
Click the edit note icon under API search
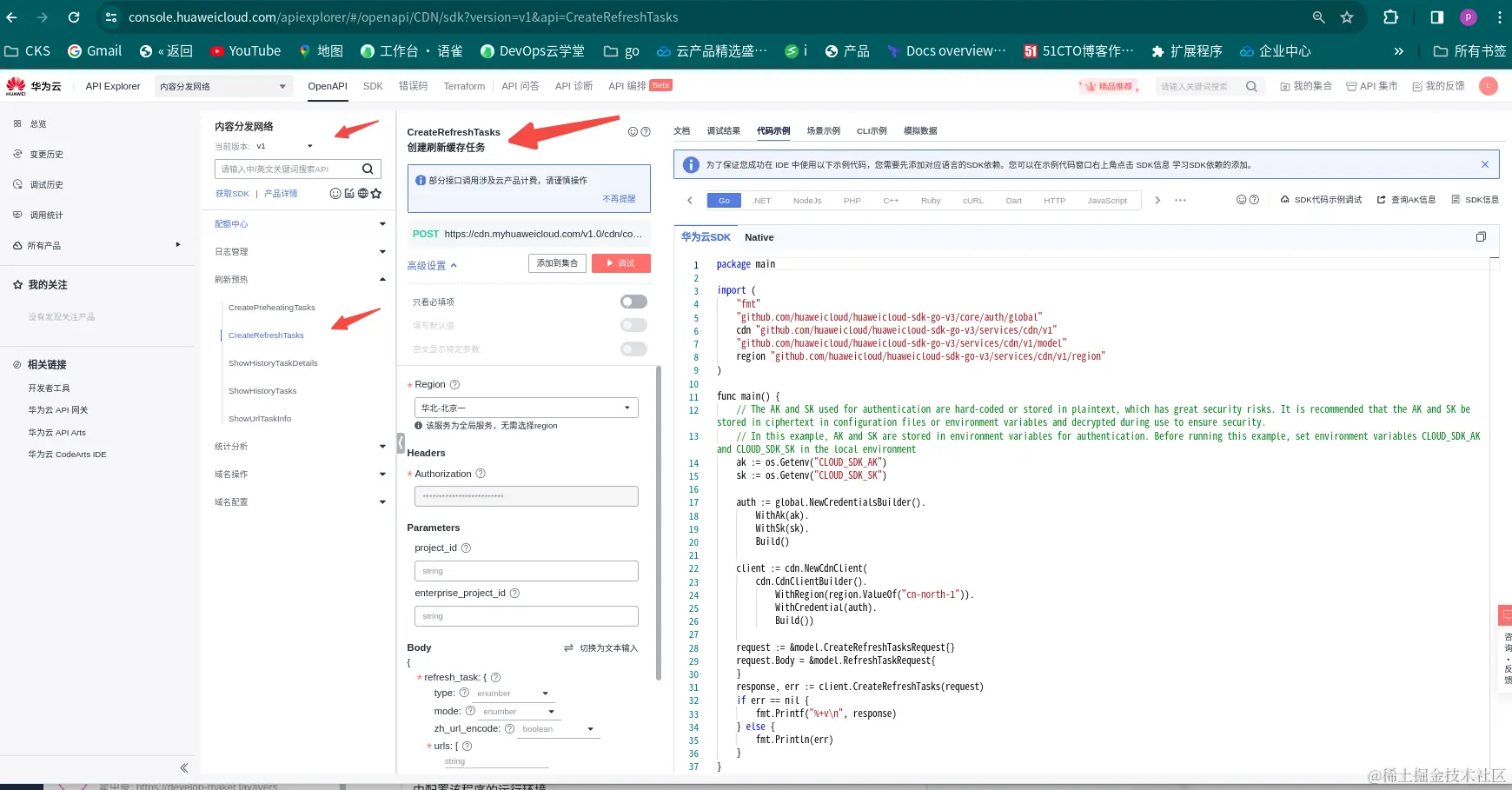(349, 194)
